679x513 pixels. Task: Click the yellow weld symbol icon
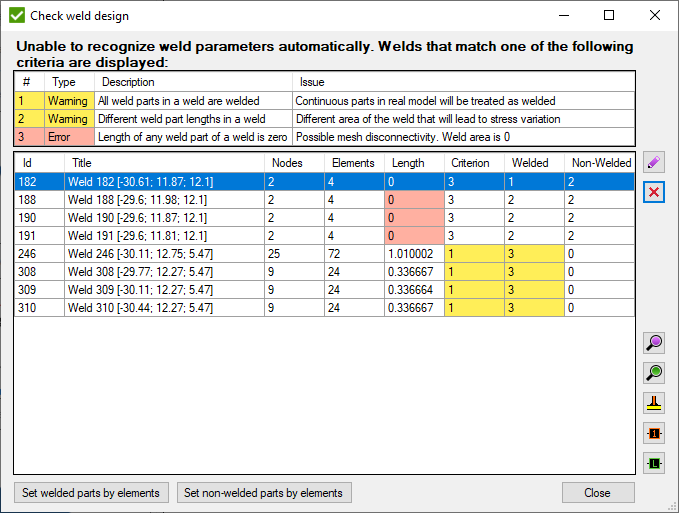tap(654, 404)
